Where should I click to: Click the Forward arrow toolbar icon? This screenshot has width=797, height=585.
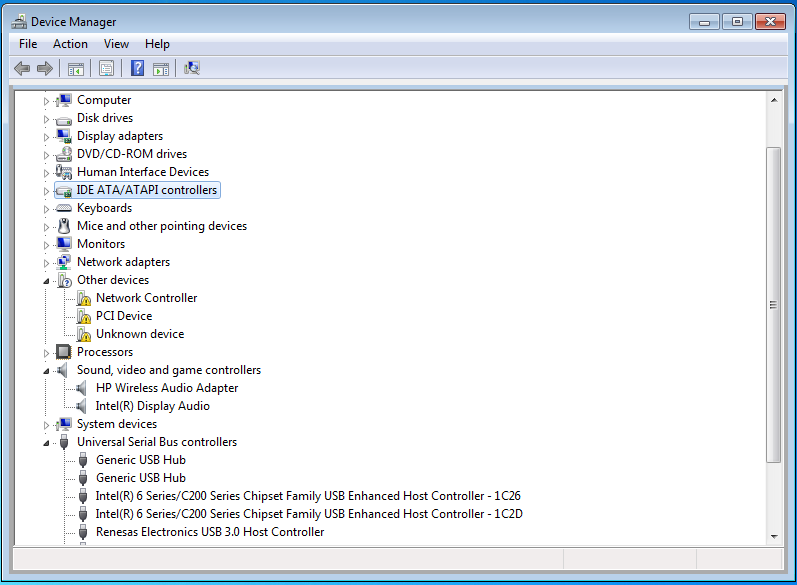(x=45, y=68)
